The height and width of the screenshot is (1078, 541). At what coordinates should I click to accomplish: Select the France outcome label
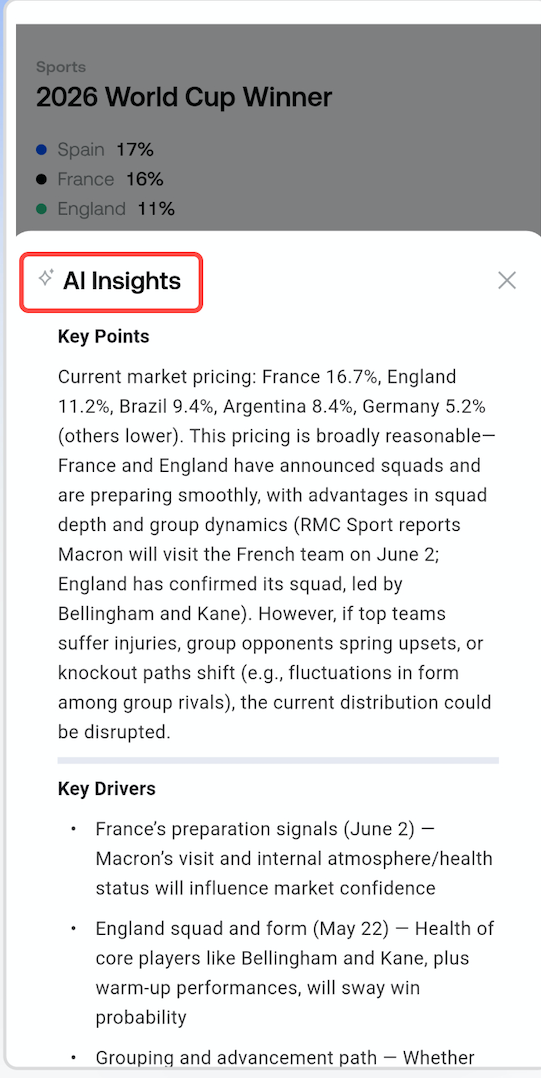(85, 179)
